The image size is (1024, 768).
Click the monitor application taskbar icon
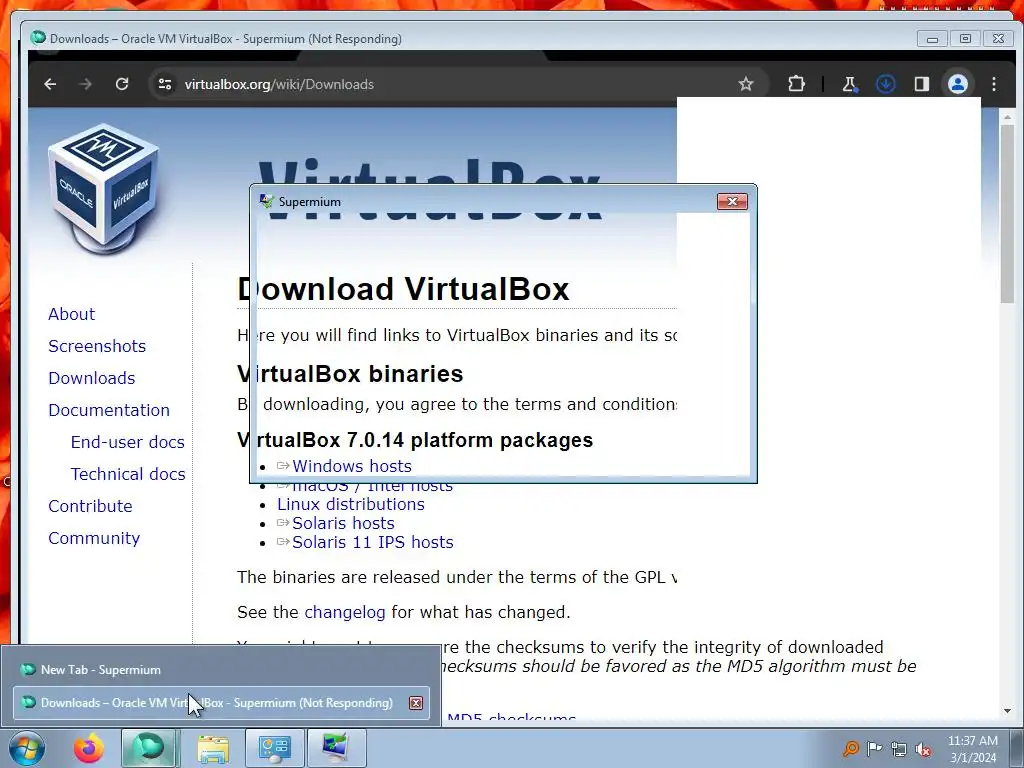[336, 748]
